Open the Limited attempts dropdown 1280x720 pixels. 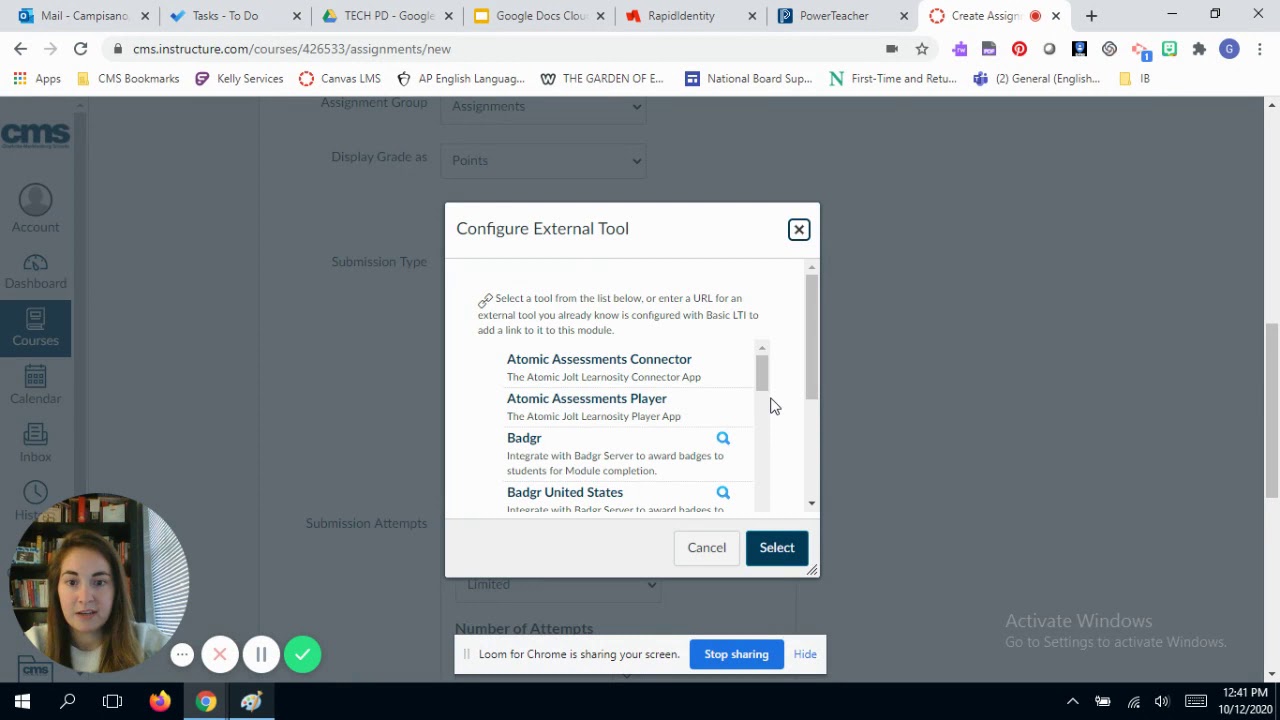pyautogui.click(x=557, y=584)
